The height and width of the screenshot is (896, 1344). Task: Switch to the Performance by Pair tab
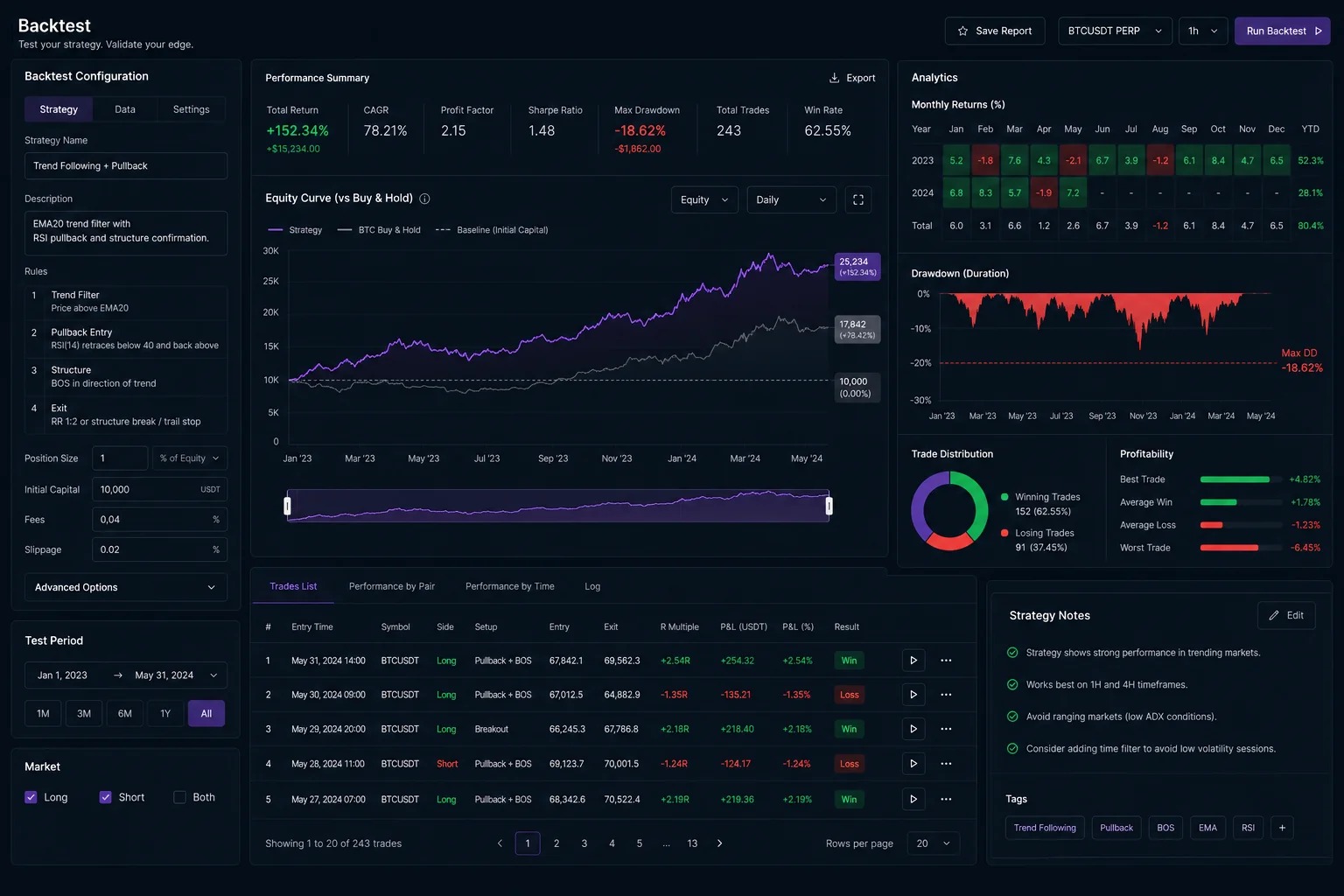point(392,586)
